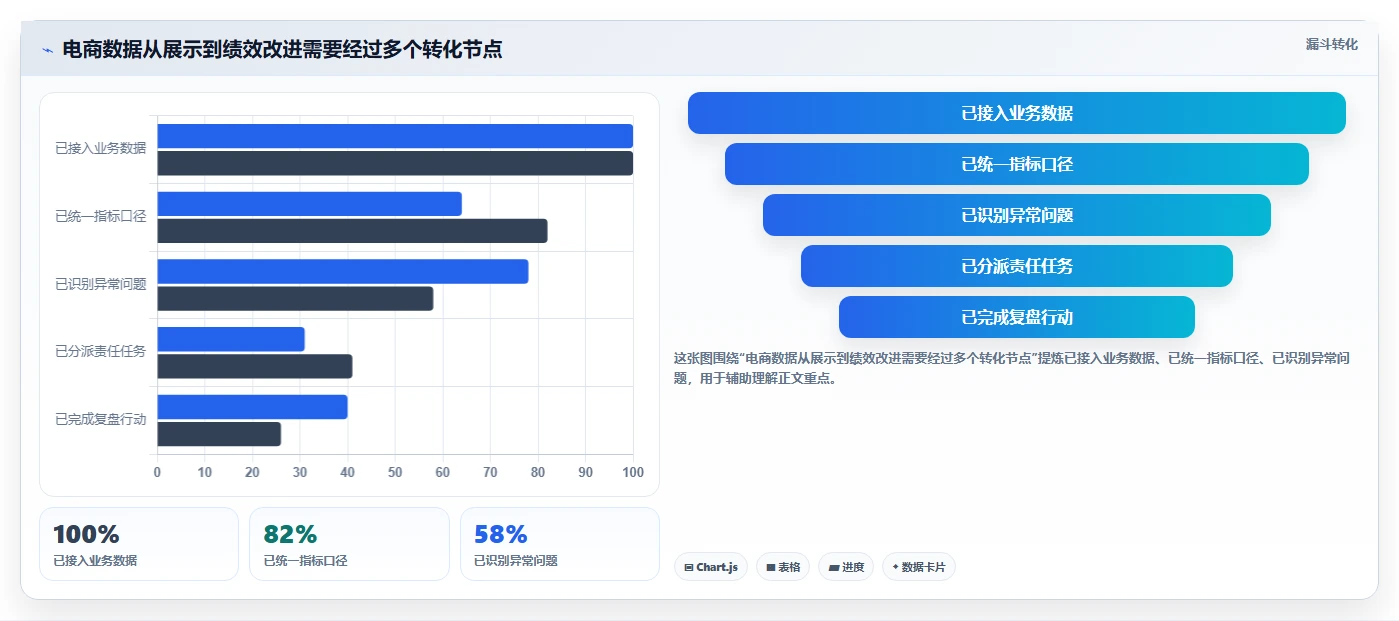Screen dimensions: 1399x621
Task: Click 已识别异常问题 label under 58%
Action: click(516, 561)
